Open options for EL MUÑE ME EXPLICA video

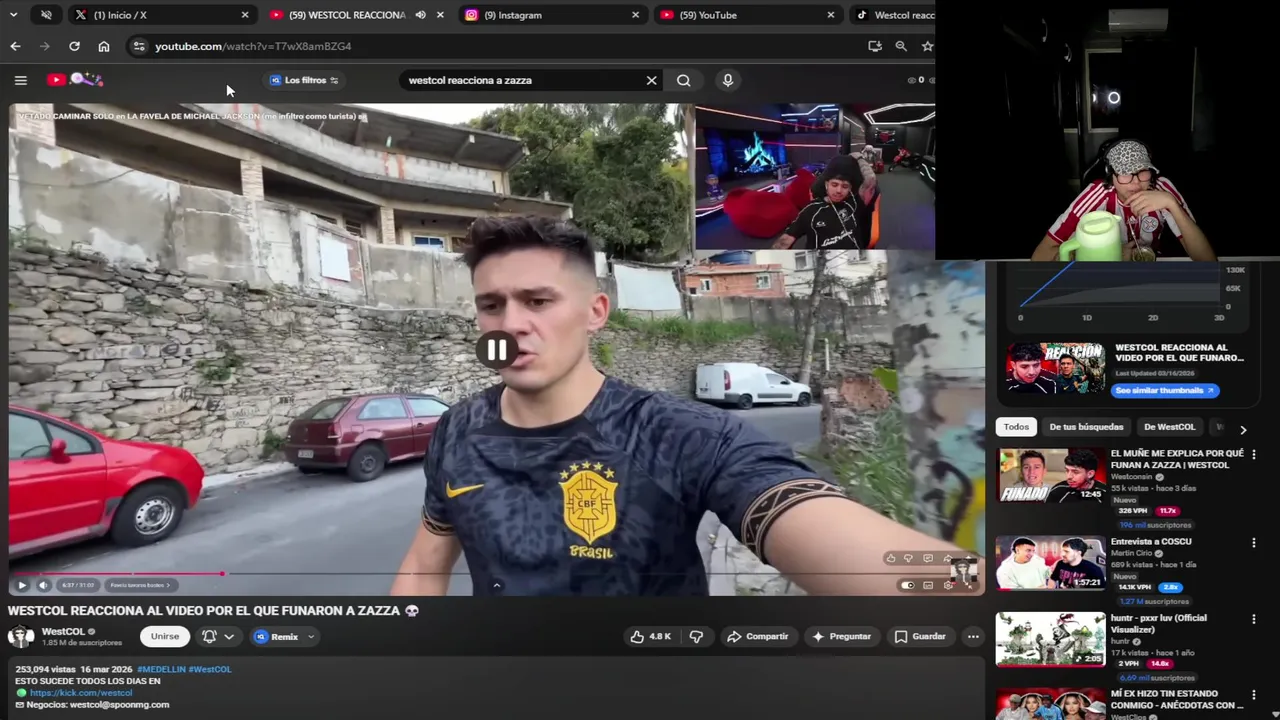pyautogui.click(x=1253, y=455)
